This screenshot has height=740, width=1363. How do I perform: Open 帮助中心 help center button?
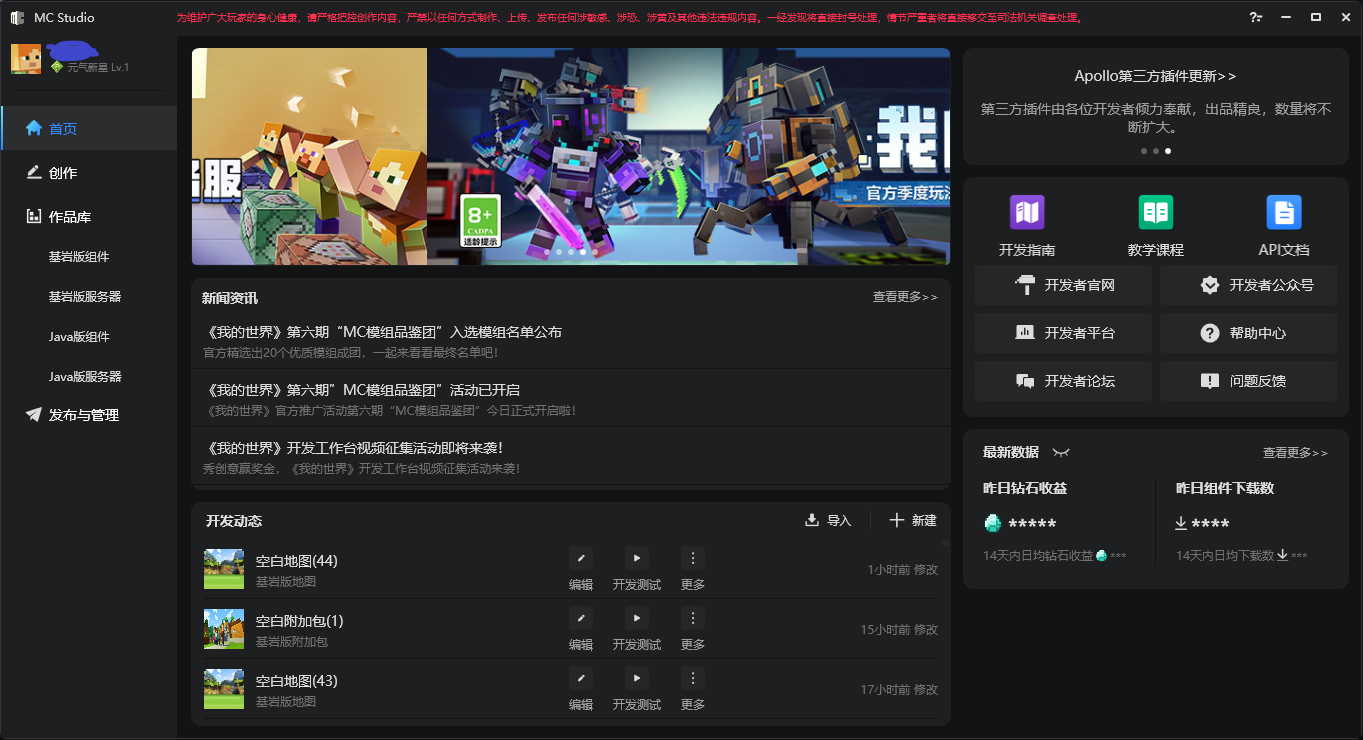coord(1248,333)
